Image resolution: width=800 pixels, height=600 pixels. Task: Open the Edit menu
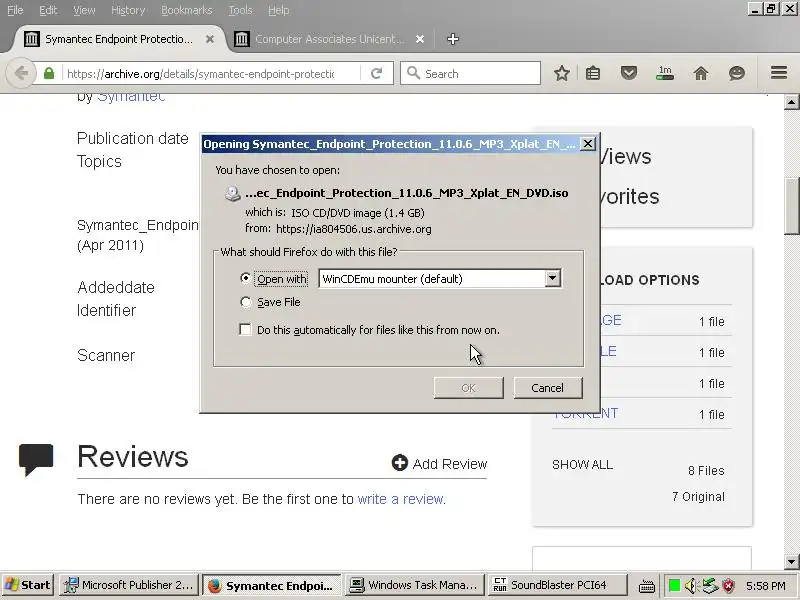48,10
